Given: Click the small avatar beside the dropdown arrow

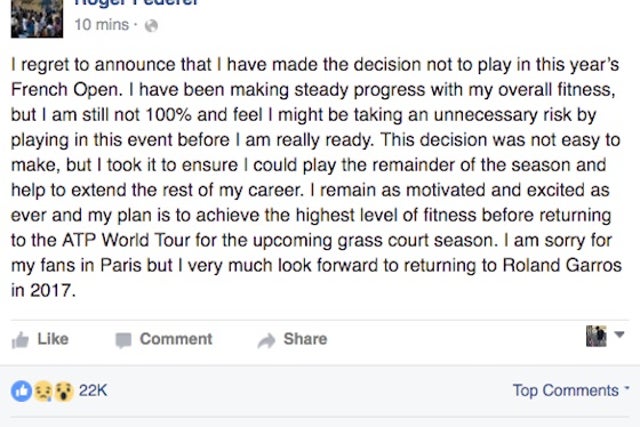Looking at the screenshot, I should click(x=596, y=336).
